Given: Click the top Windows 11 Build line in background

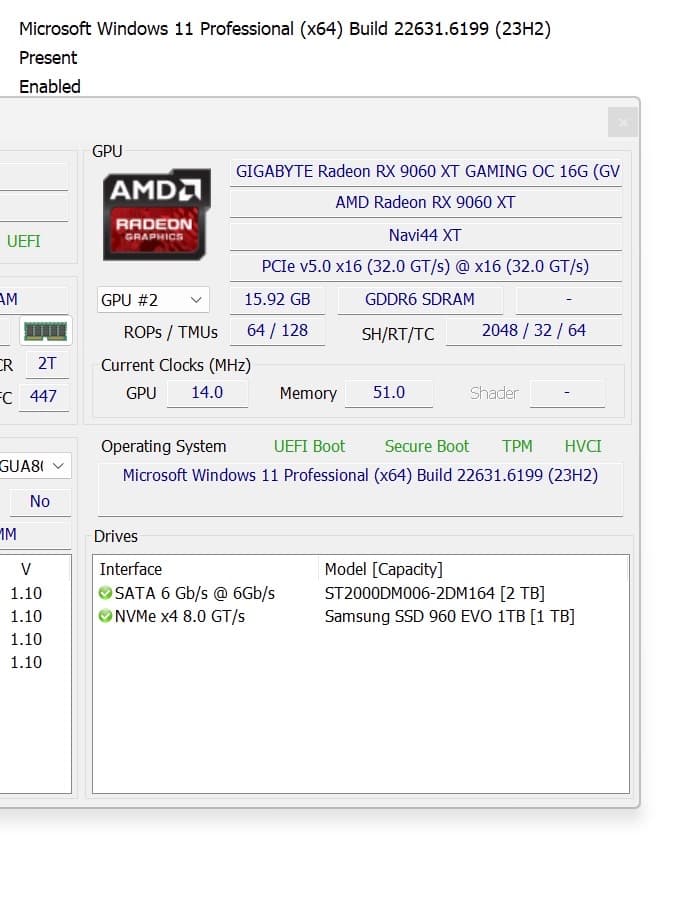Looking at the screenshot, I should coord(284,29).
